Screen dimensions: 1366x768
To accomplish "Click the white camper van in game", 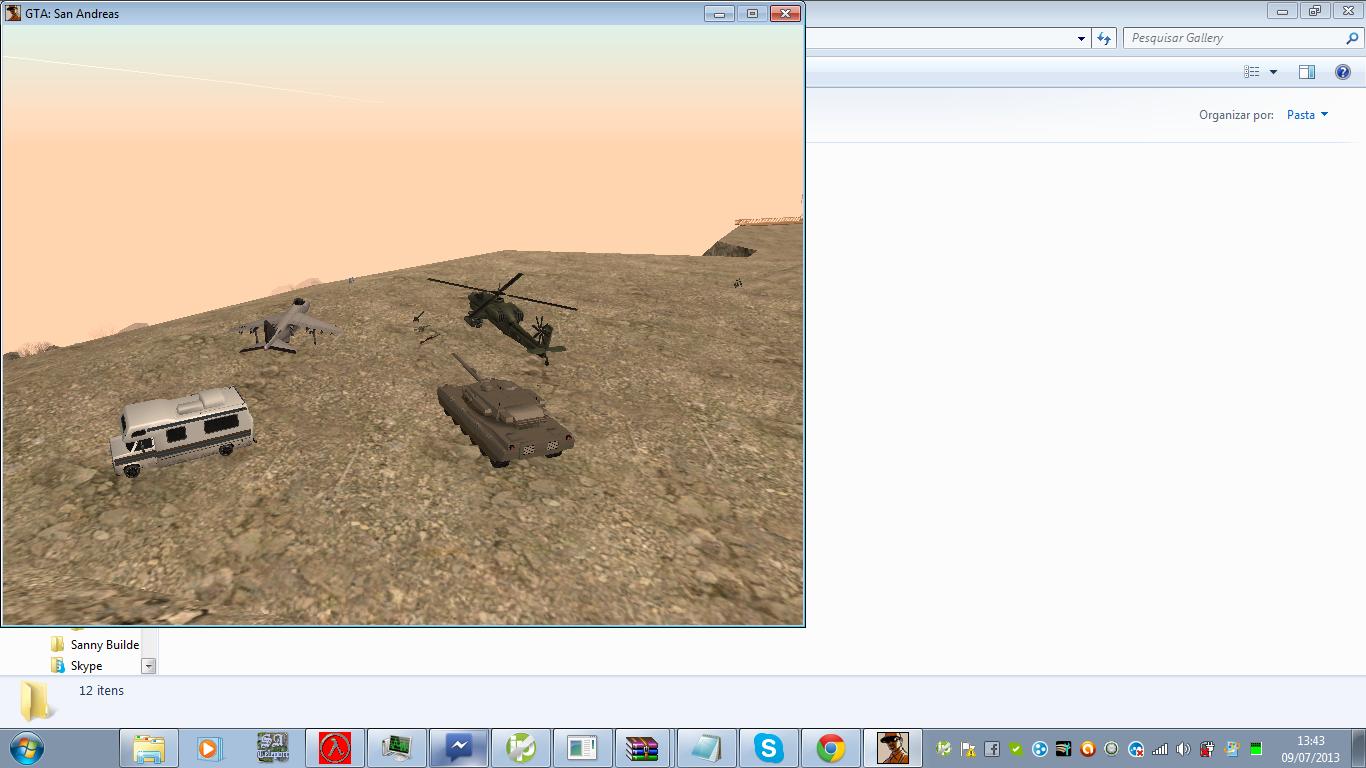I will tap(182, 431).
